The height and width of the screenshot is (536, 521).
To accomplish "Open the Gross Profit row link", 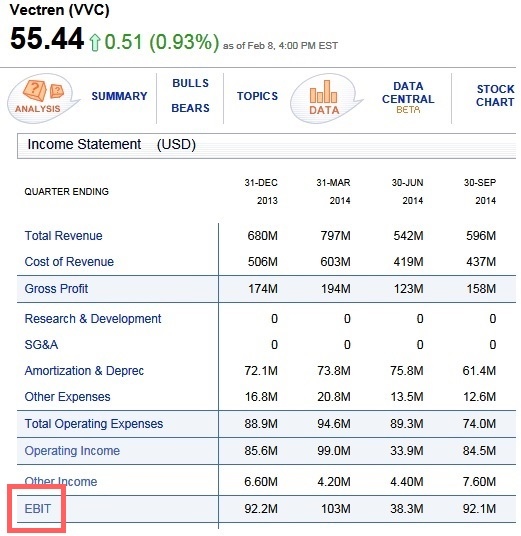I will pyautogui.click(x=56, y=289).
